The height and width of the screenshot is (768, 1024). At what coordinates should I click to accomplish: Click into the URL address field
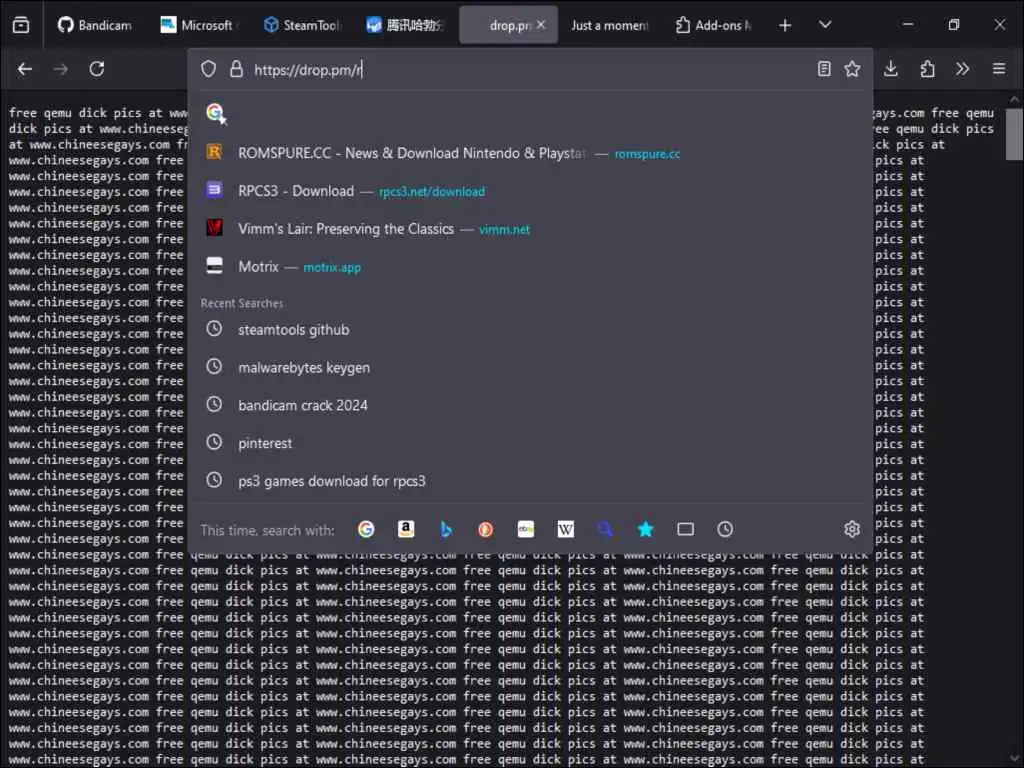click(529, 69)
